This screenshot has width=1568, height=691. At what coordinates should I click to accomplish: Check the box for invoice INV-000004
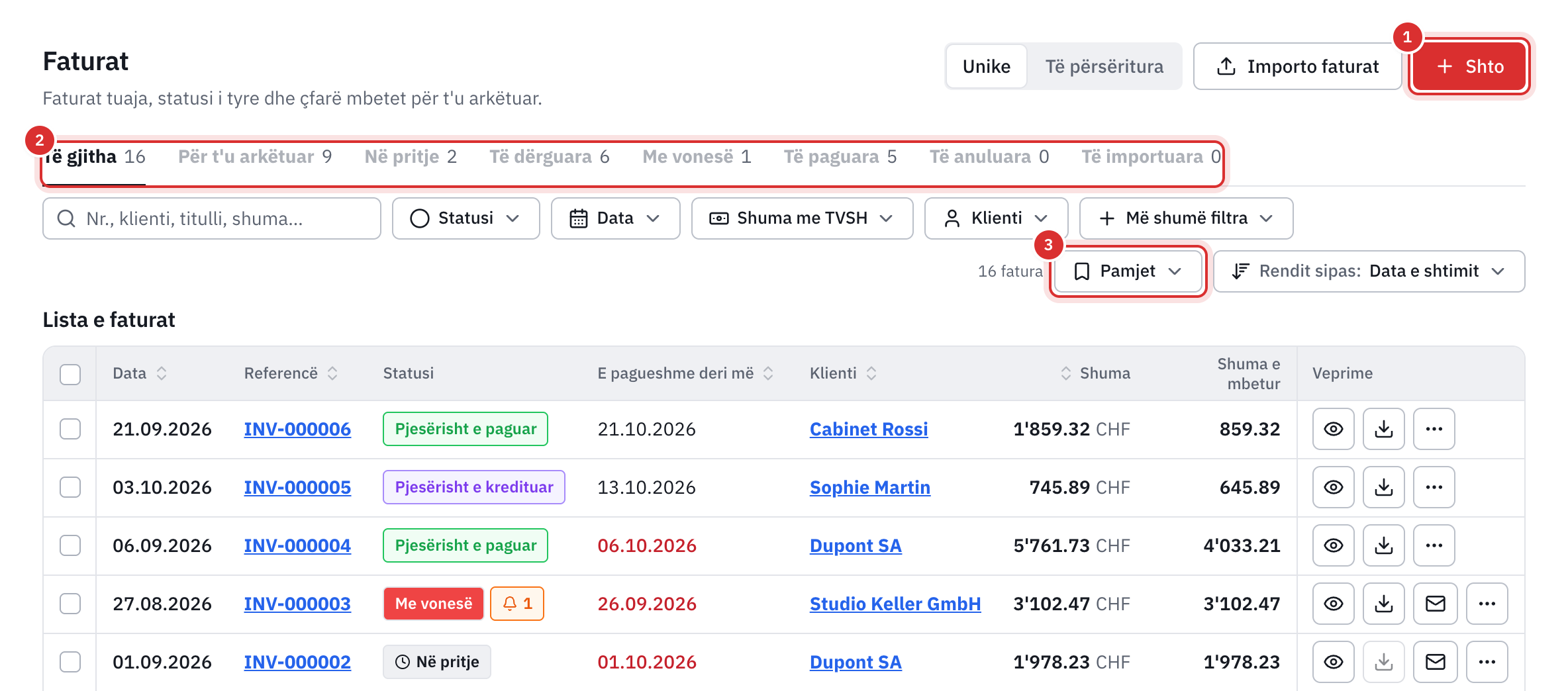[x=70, y=545]
